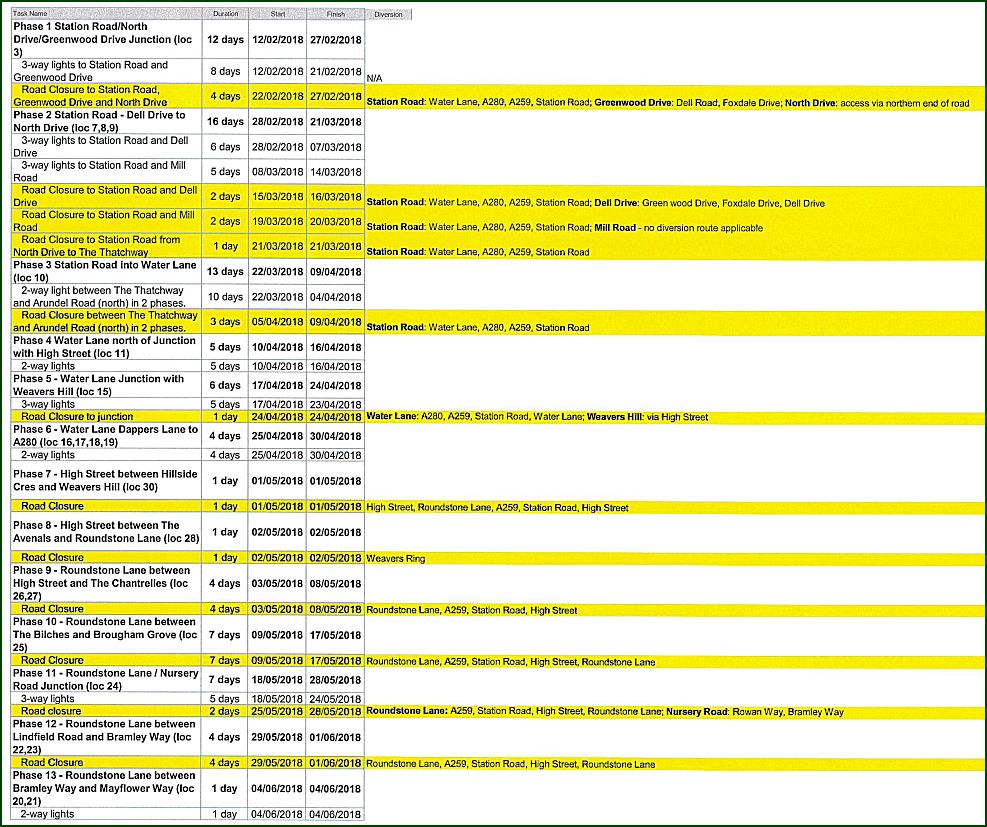Click the Diversion column header
Viewport: 987px width, 827px height.
[x=388, y=14]
